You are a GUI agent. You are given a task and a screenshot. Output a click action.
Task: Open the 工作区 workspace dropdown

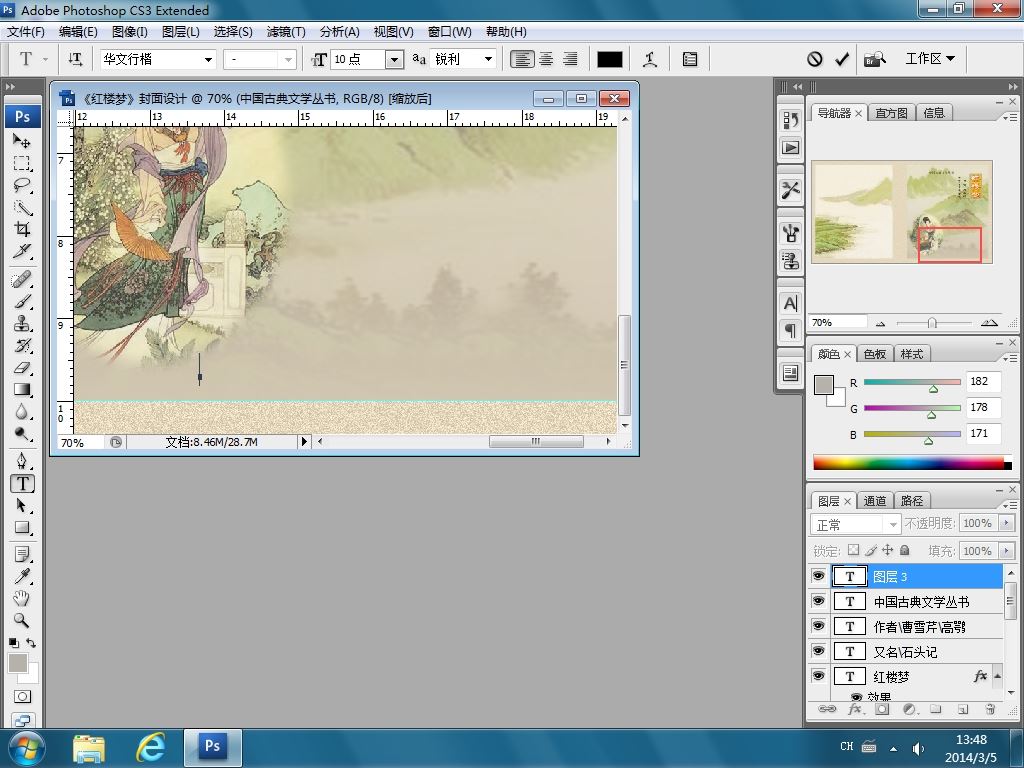(x=930, y=59)
